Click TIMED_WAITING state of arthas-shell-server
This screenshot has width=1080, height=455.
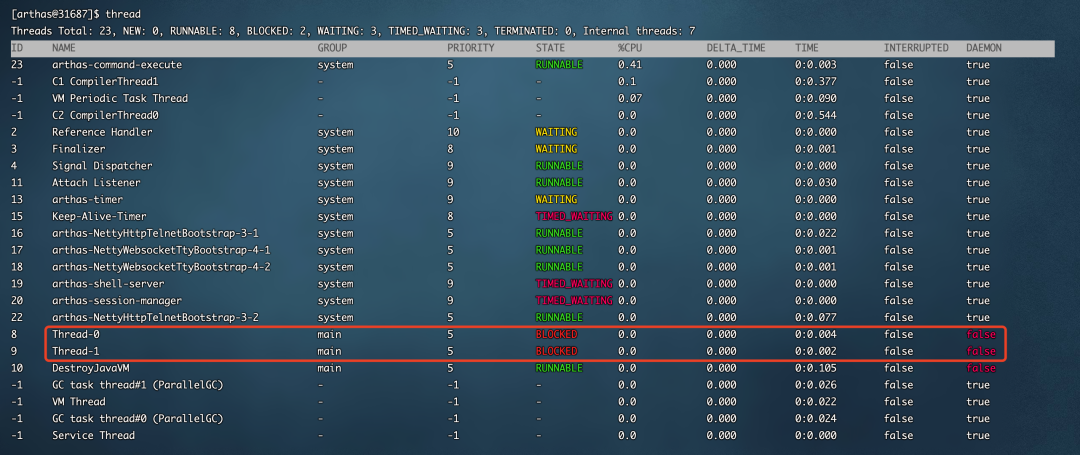(x=574, y=284)
